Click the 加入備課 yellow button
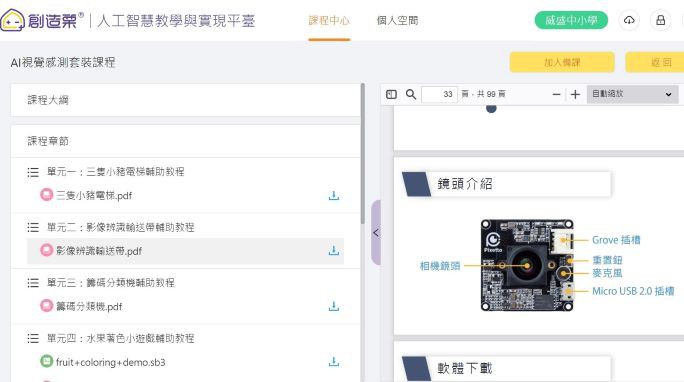Image resolution: width=684 pixels, height=382 pixels. [x=562, y=62]
